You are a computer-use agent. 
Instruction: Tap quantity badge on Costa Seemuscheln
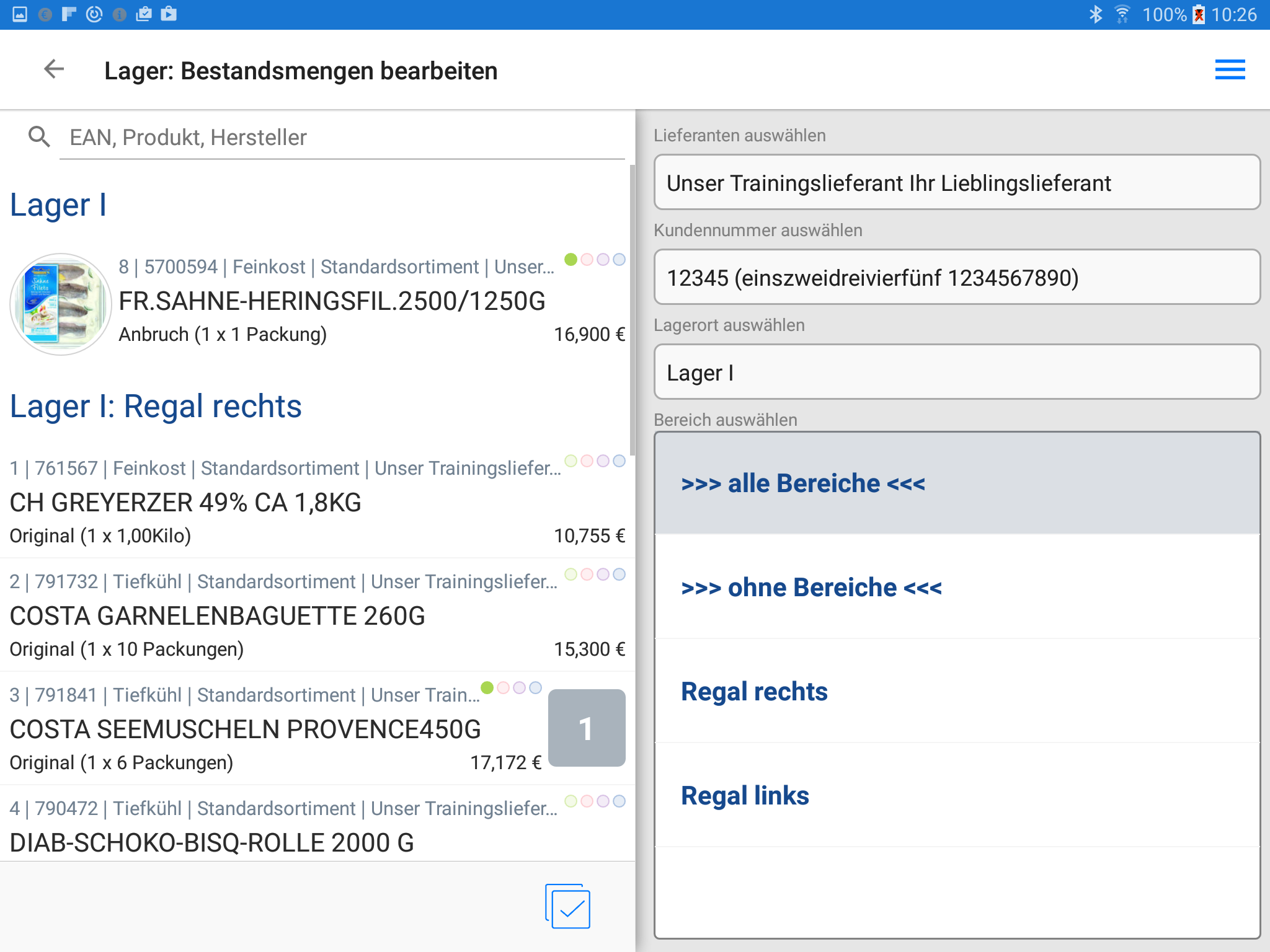(586, 728)
